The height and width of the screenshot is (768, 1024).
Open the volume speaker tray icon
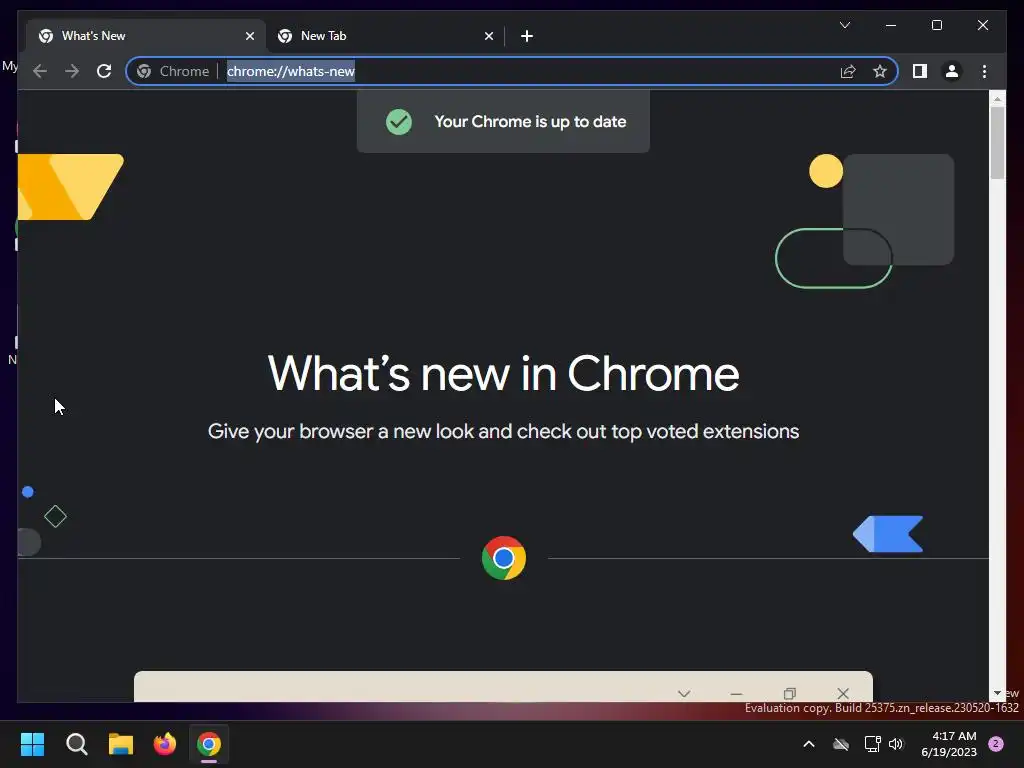click(896, 744)
